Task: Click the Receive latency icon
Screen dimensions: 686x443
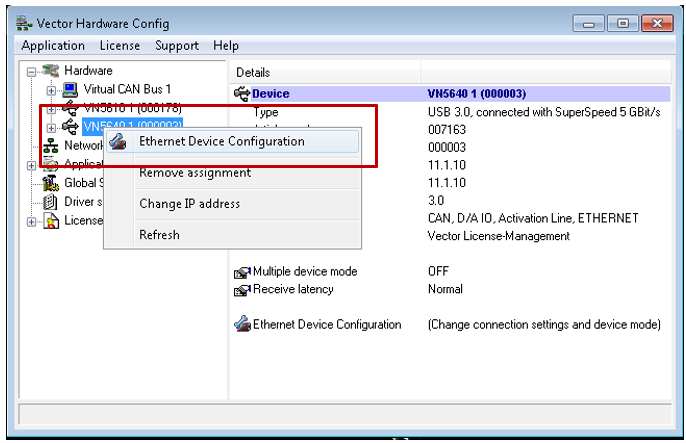Action: click(242, 290)
